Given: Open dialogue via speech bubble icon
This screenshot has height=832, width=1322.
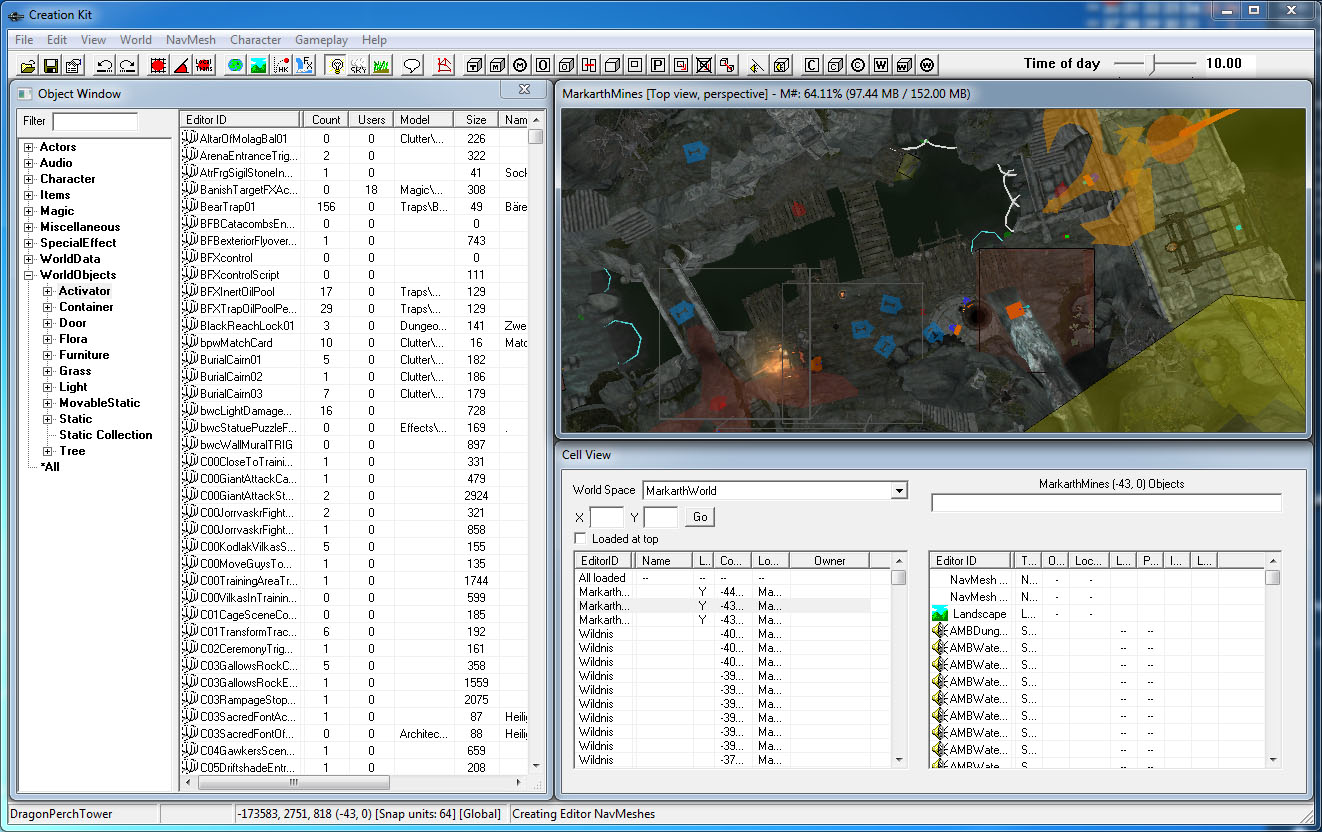Looking at the screenshot, I should point(412,66).
